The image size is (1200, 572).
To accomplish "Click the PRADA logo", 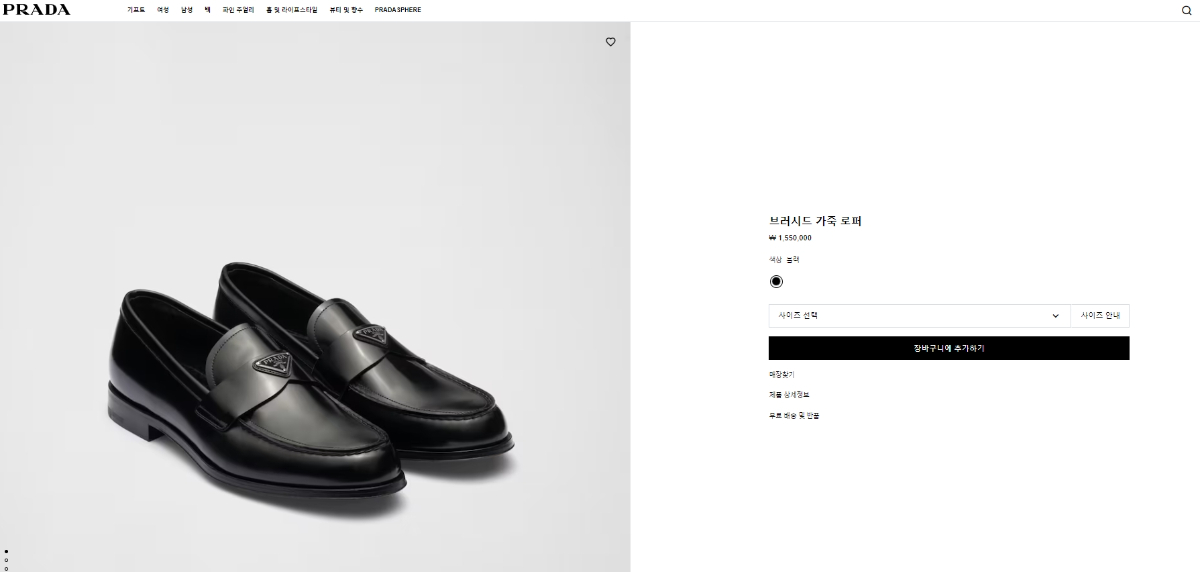I will [x=36, y=10].
